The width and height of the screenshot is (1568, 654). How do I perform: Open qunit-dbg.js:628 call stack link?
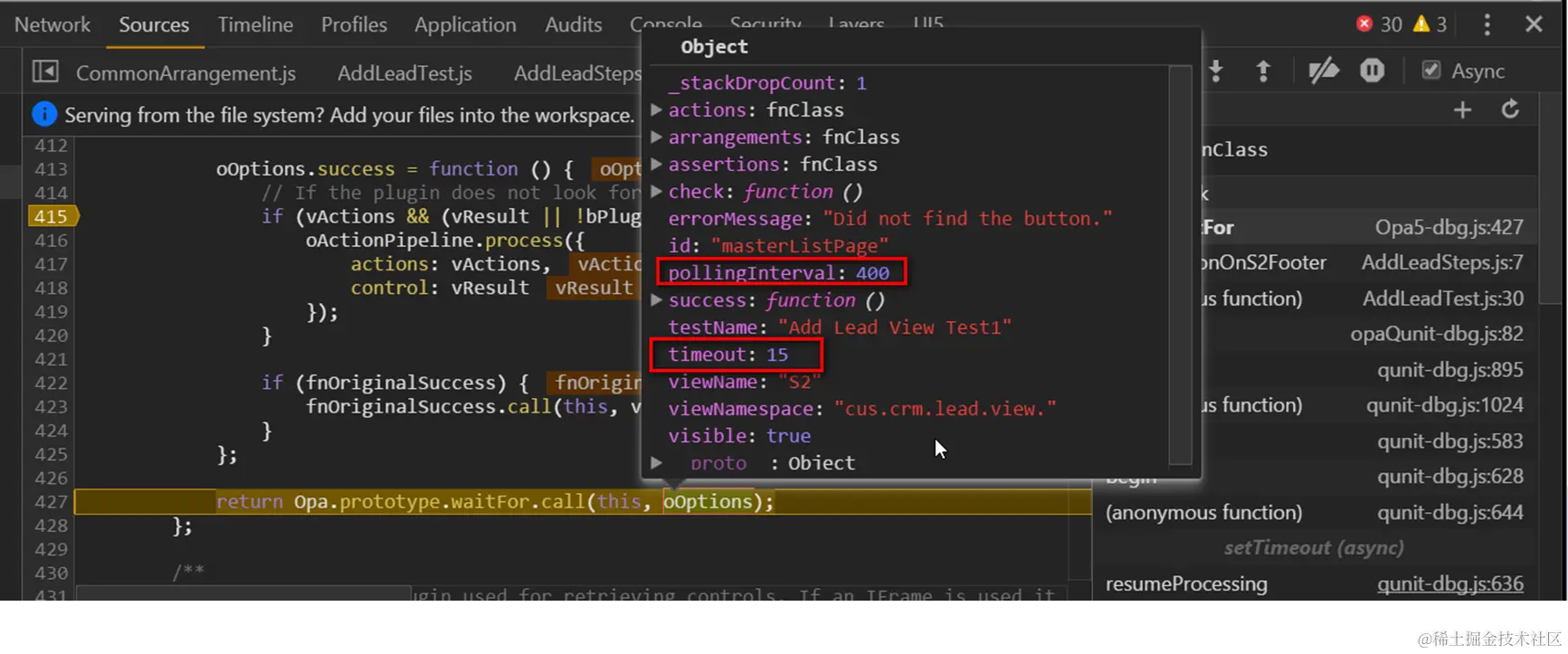(x=1450, y=477)
